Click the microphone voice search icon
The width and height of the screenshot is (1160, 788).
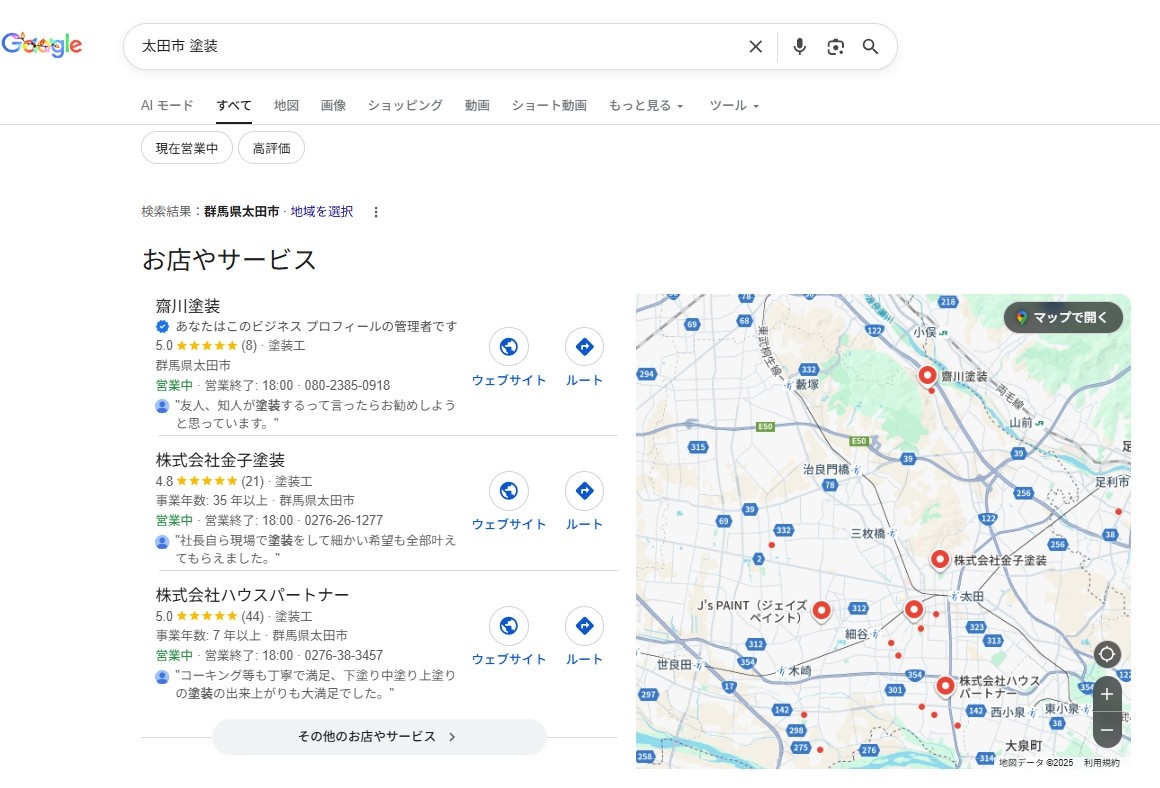point(799,46)
